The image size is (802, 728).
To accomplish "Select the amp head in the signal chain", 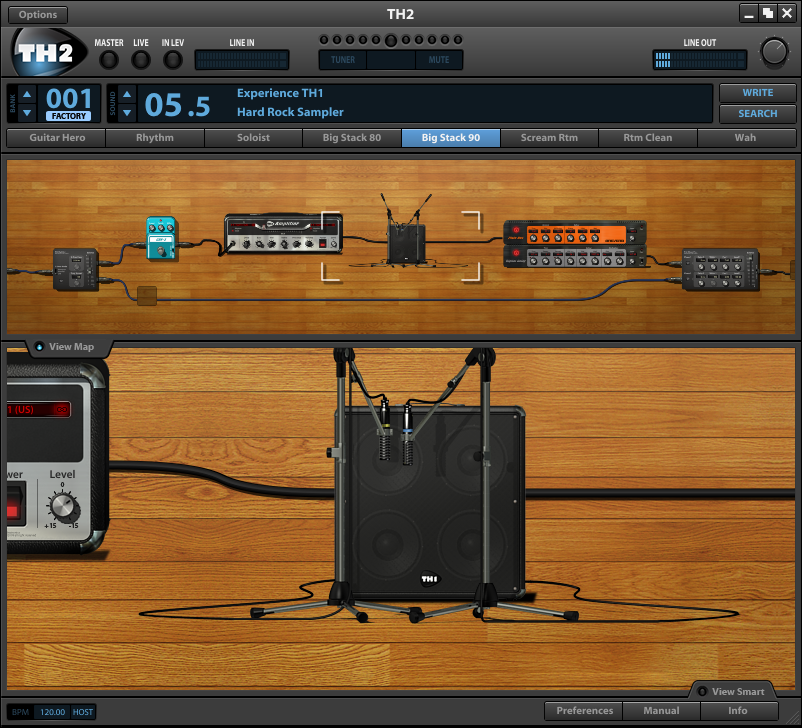I will point(283,233).
